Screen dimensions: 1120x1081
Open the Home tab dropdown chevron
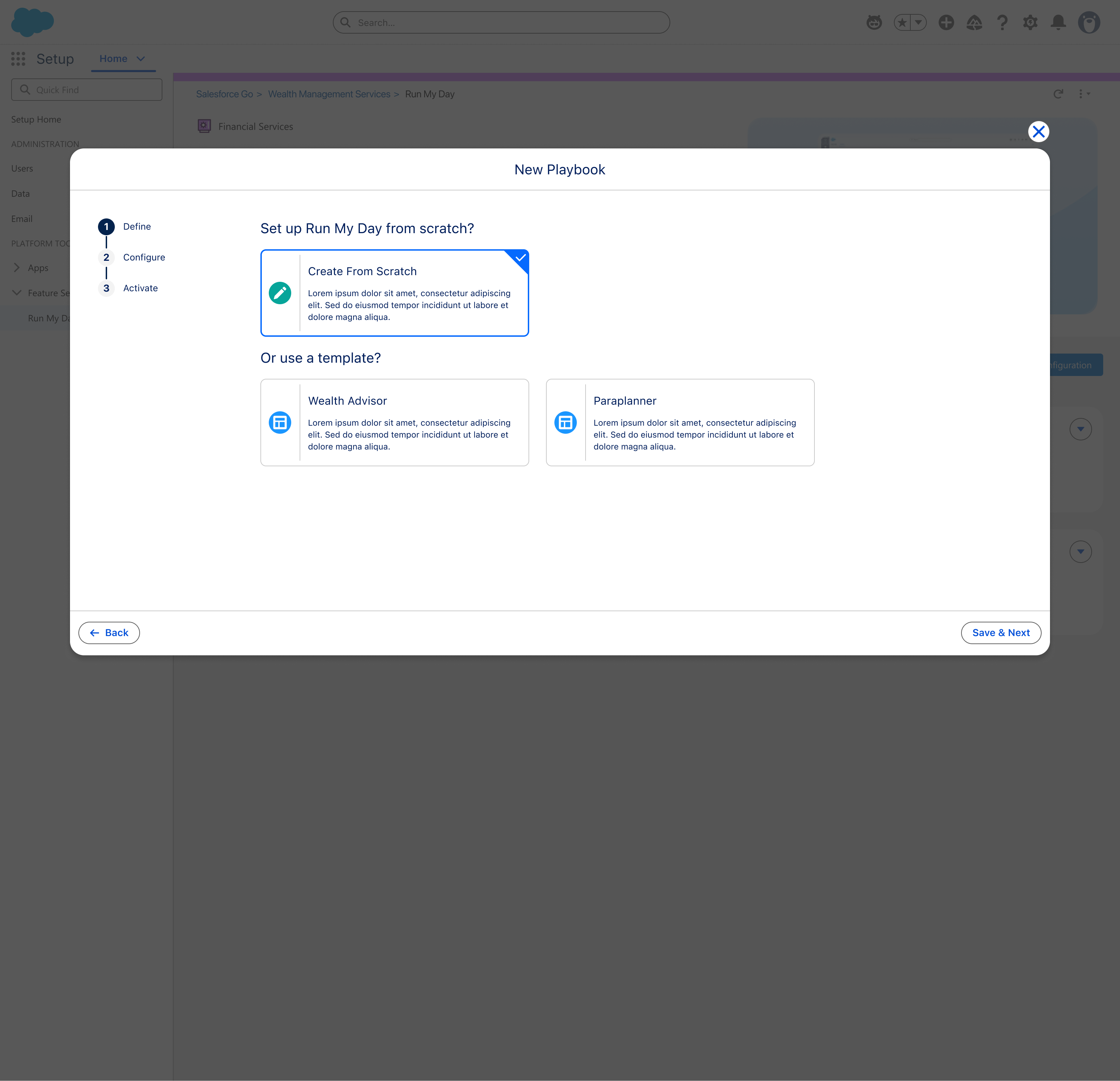tap(141, 59)
